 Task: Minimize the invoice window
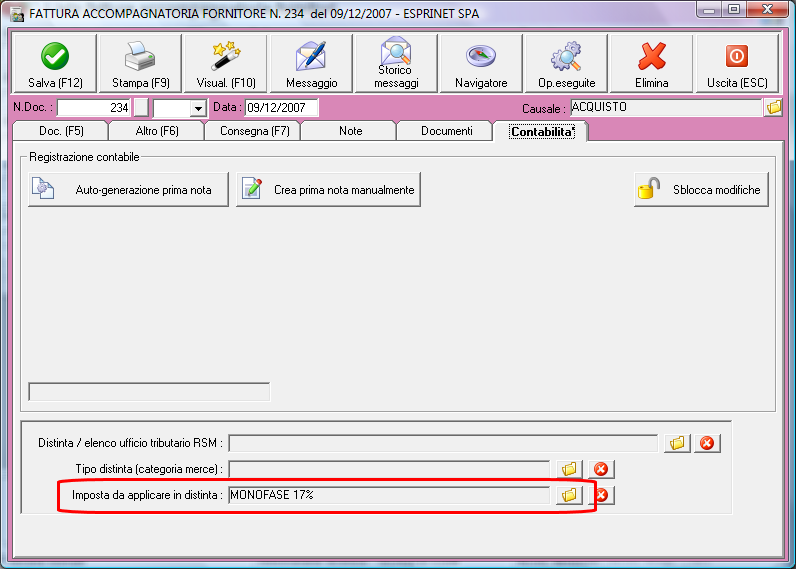point(709,10)
